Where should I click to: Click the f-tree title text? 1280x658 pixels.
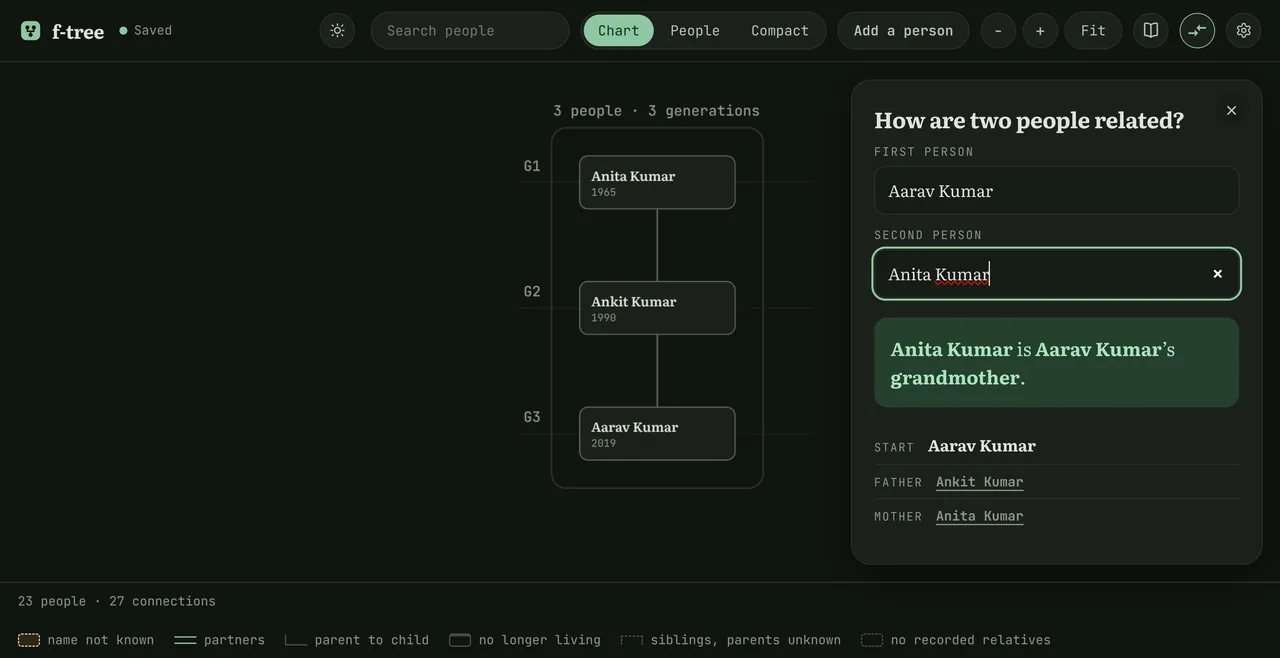(78, 31)
